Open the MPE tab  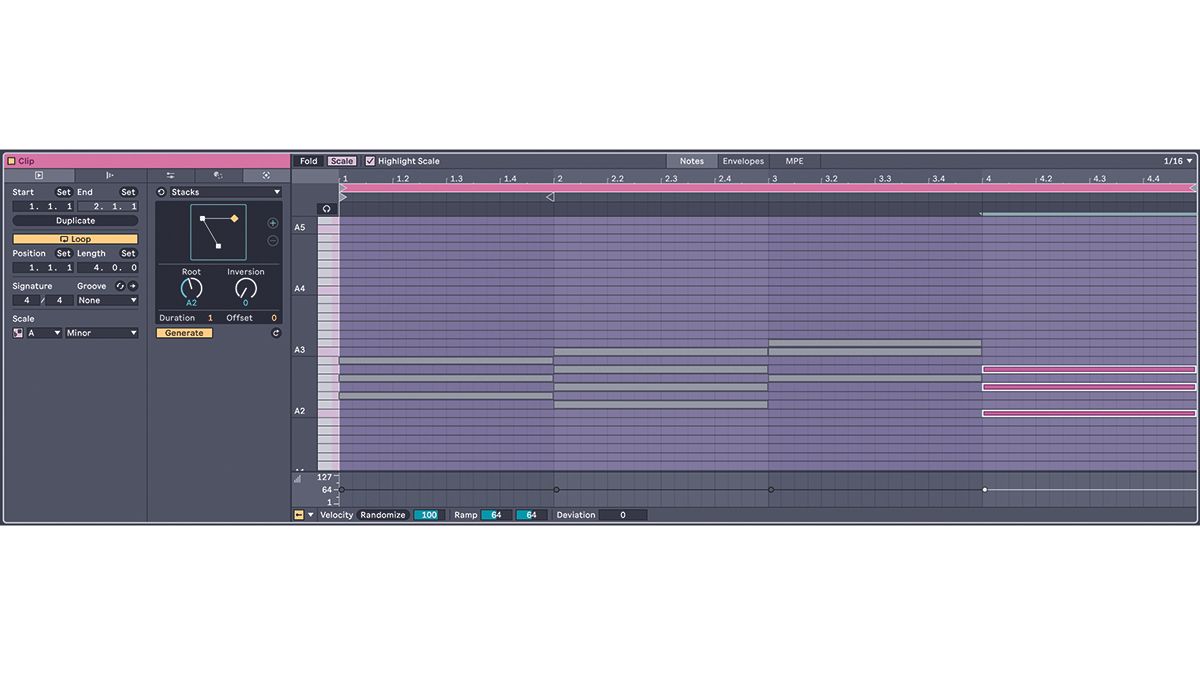793,161
